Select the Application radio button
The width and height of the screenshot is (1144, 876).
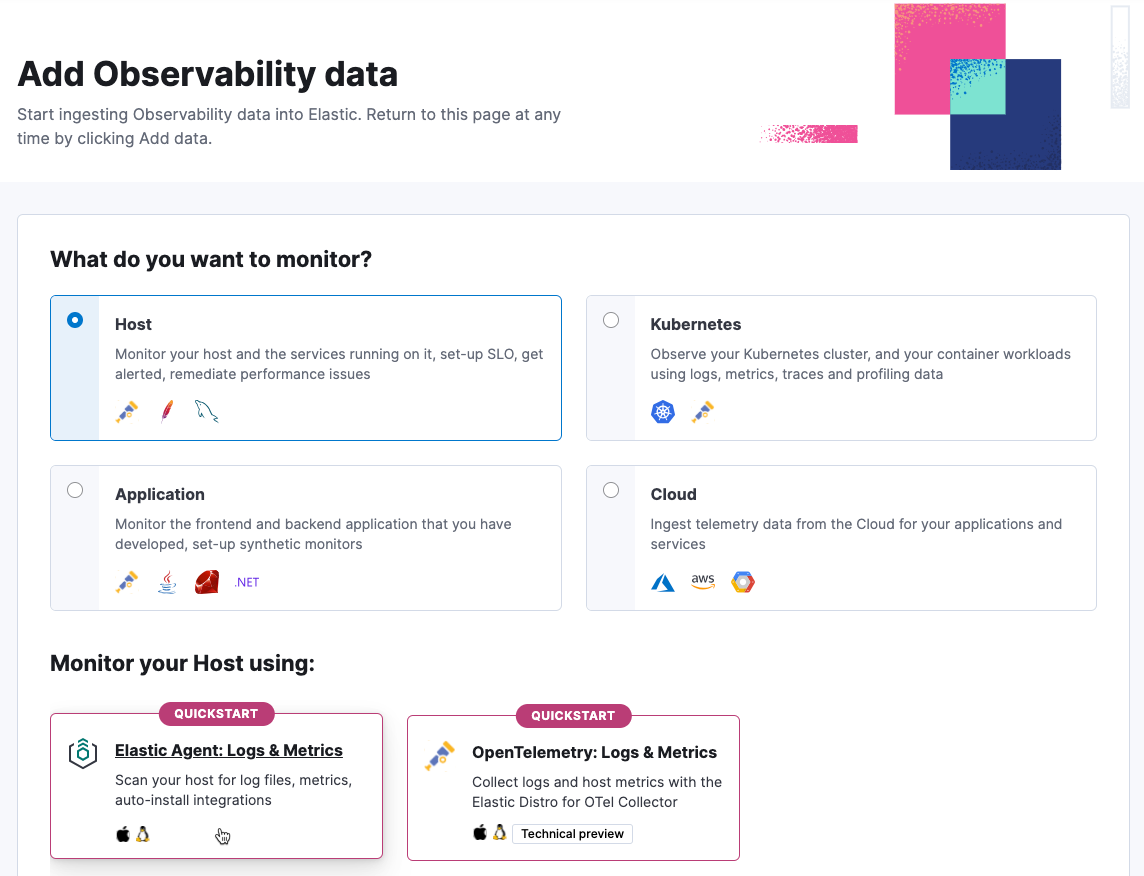coord(74,489)
